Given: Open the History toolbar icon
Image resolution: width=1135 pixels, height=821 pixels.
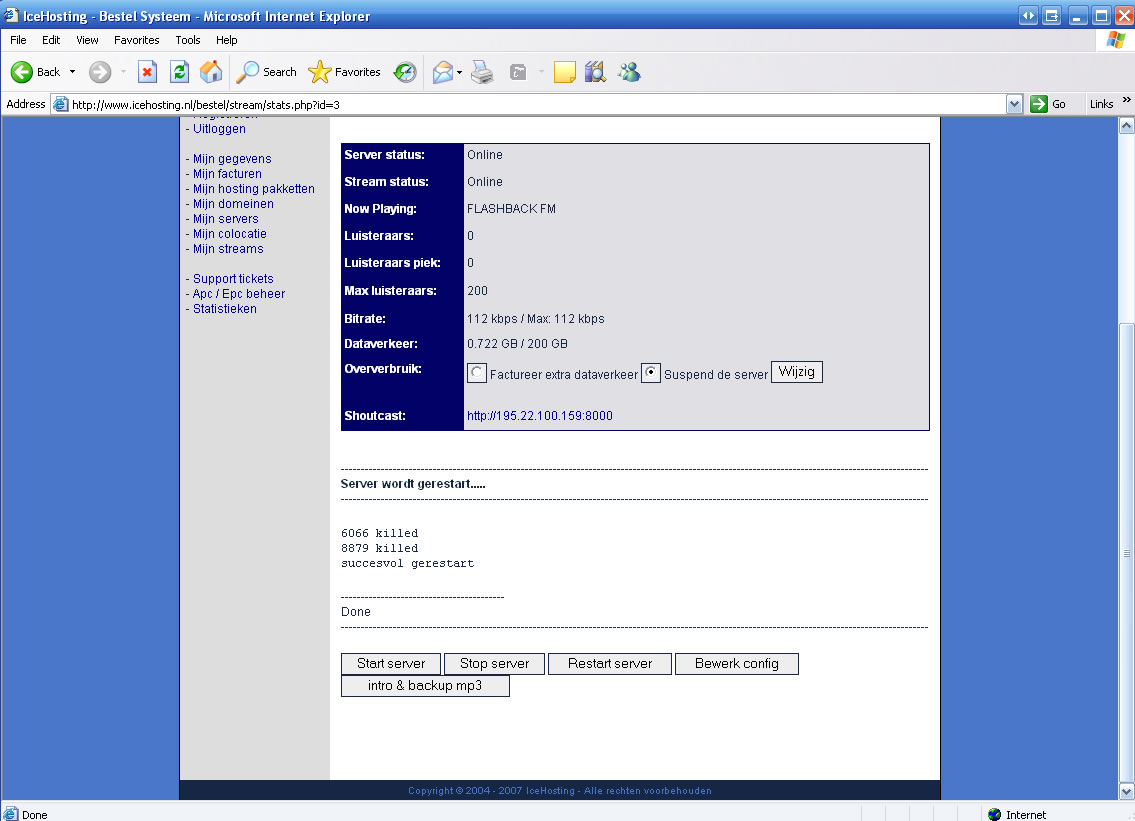Looking at the screenshot, I should pos(405,72).
